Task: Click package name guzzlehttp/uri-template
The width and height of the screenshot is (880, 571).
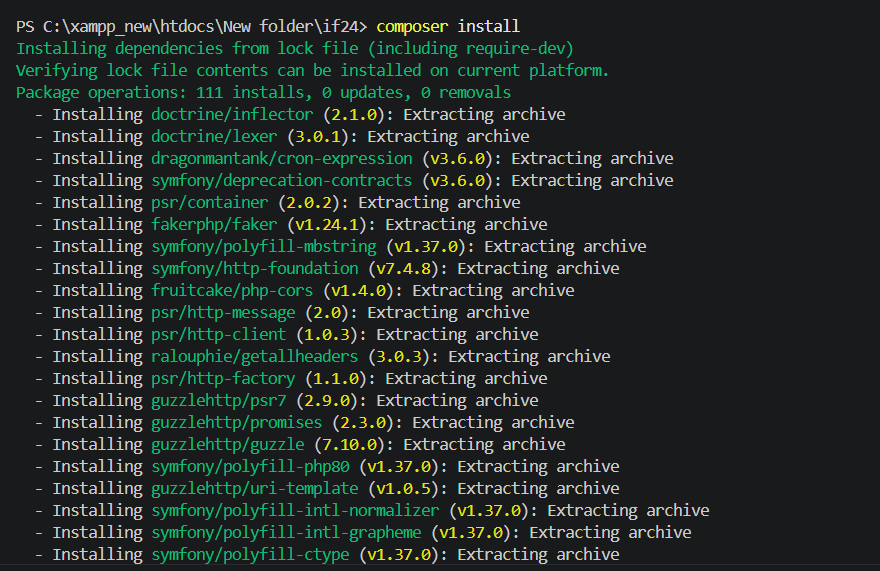Action: tap(255, 488)
